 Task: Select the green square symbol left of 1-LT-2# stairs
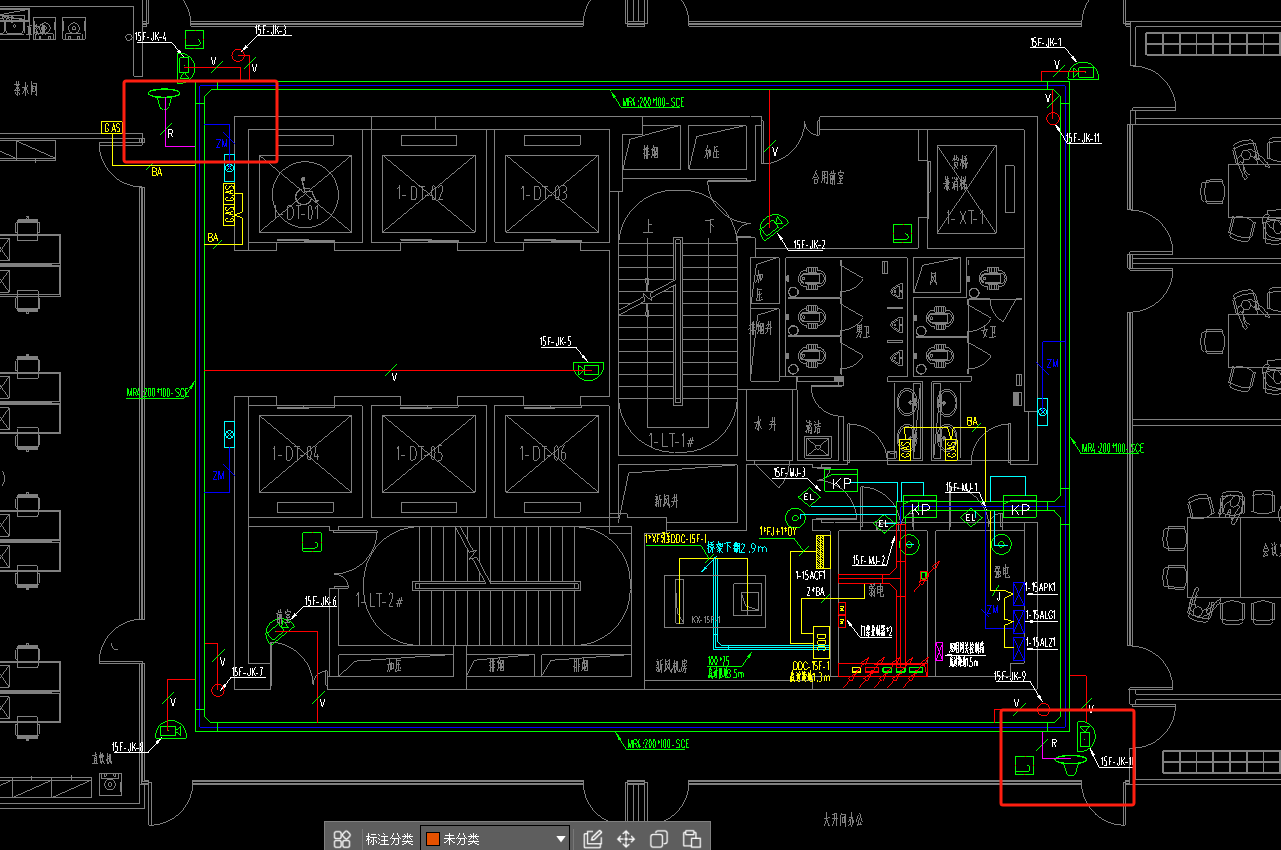click(313, 541)
